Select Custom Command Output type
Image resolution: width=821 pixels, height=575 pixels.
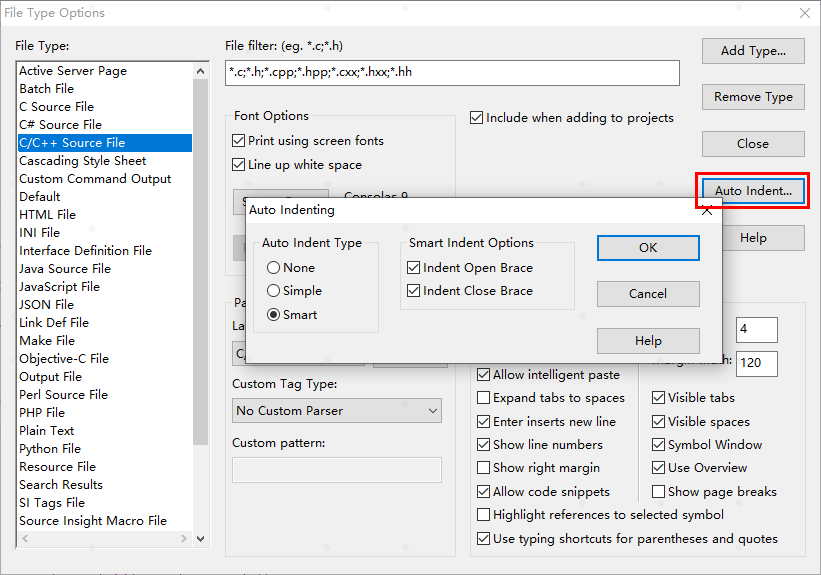(105, 179)
